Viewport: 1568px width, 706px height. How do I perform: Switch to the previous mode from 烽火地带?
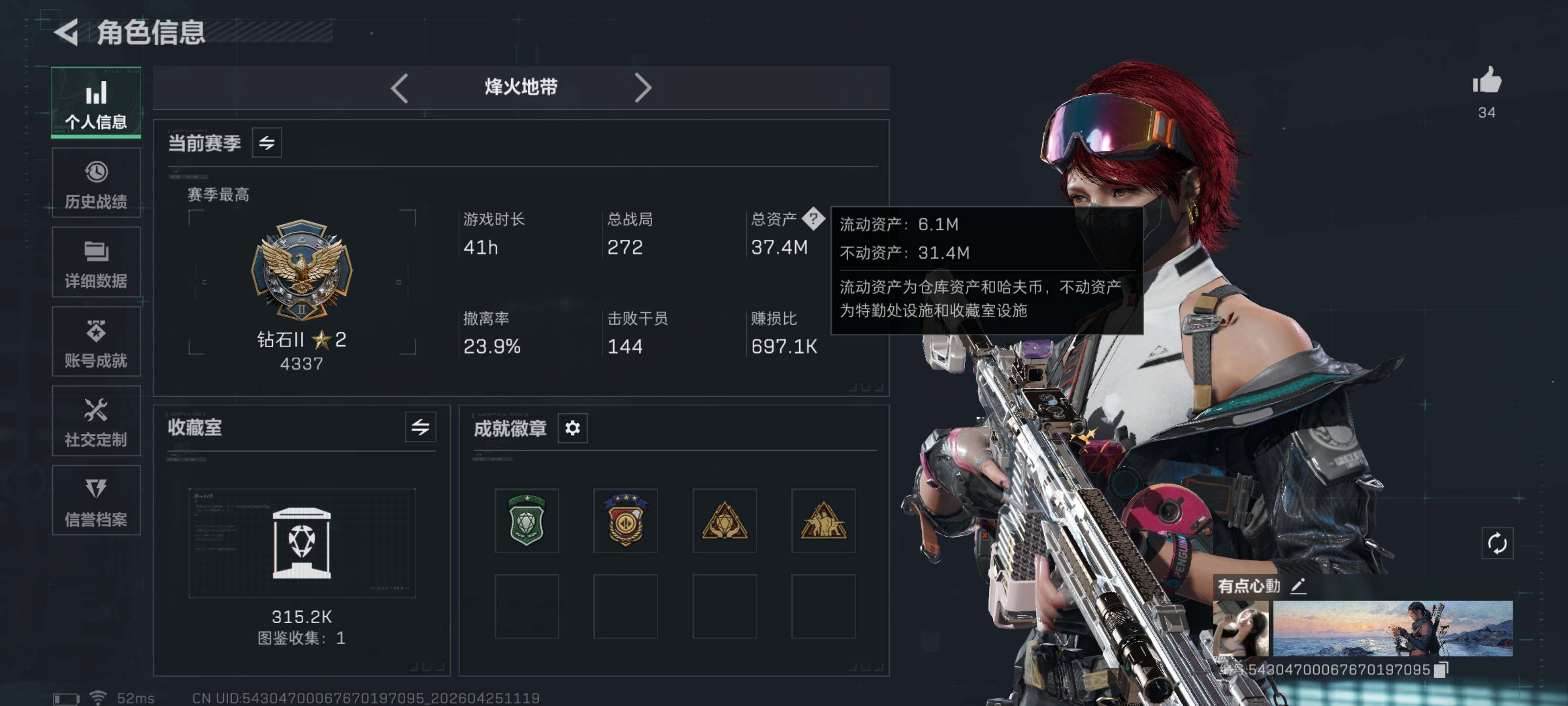coord(399,88)
